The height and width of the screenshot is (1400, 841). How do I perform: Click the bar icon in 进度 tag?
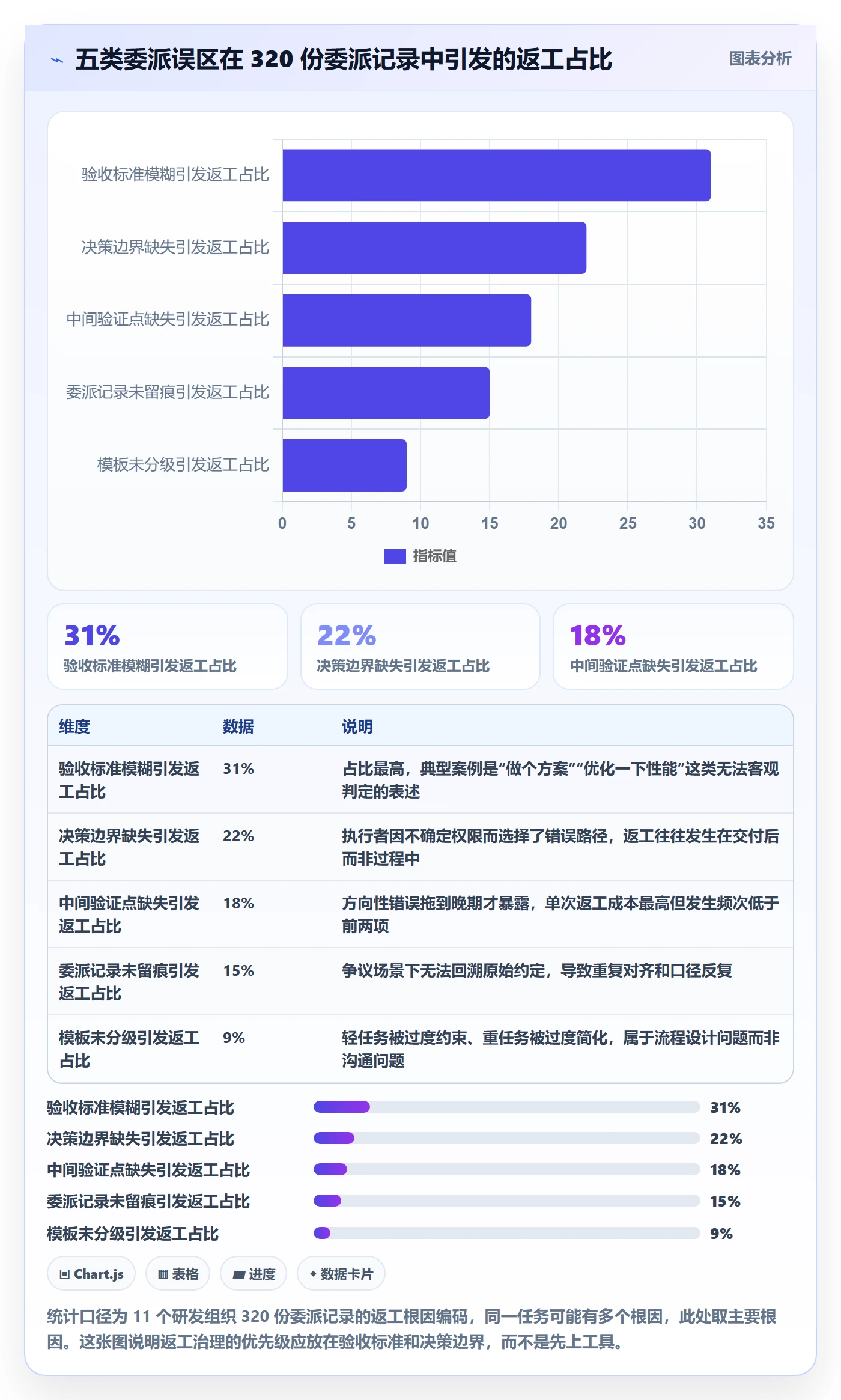coord(239,1274)
